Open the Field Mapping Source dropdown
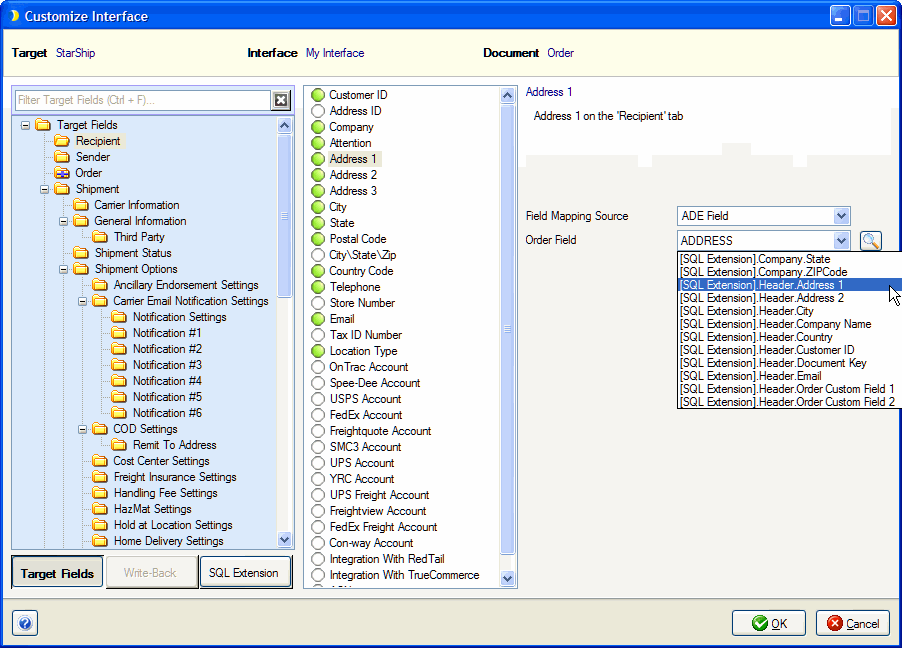This screenshot has width=902, height=648. tap(841, 216)
